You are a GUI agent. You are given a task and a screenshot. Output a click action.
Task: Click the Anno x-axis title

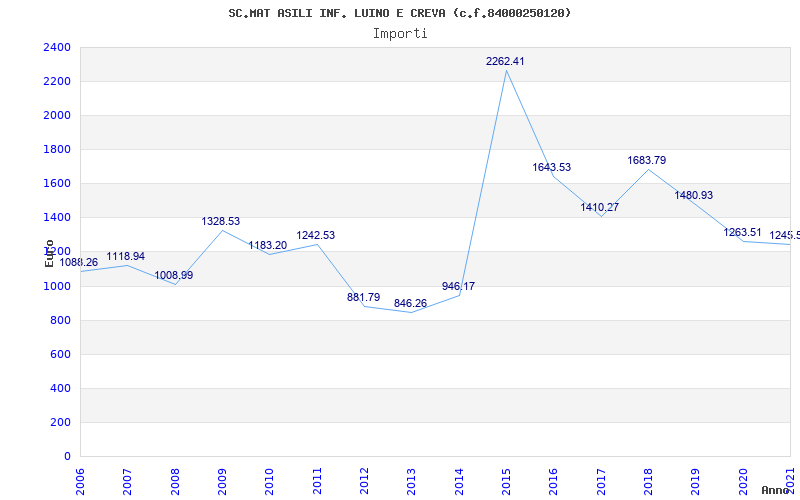click(x=774, y=490)
